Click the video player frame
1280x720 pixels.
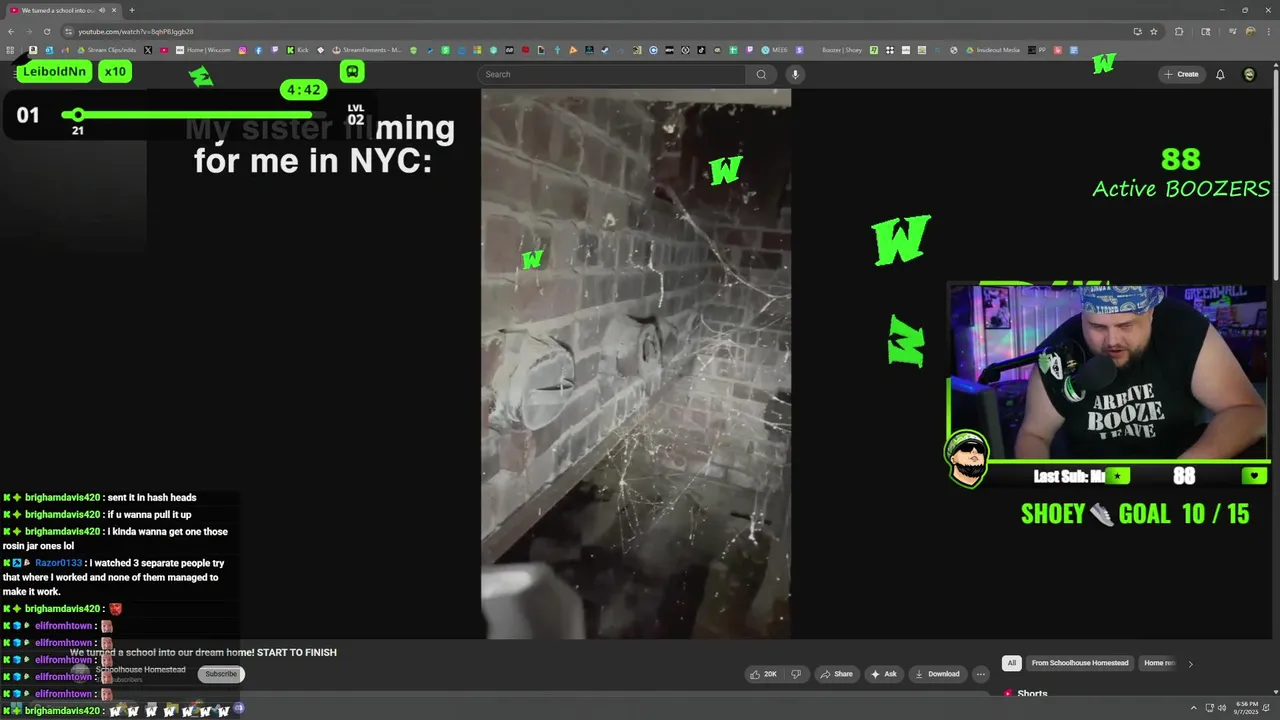pyautogui.click(x=636, y=364)
